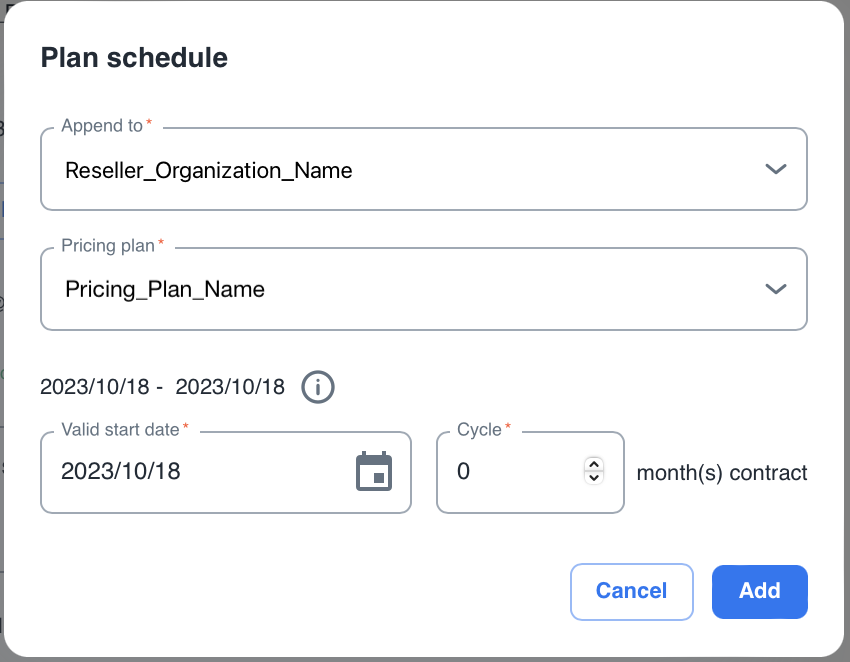
Task: Click the Cancel button
Action: click(631, 591)
